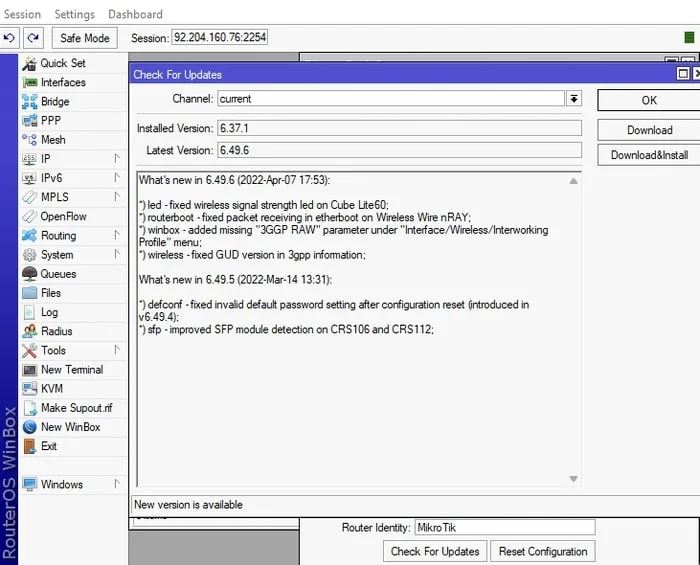The height and width of the screenshot is (565, 700).
Task: Open the Channel dropdown arrow
Action: [x=574, y=99]
